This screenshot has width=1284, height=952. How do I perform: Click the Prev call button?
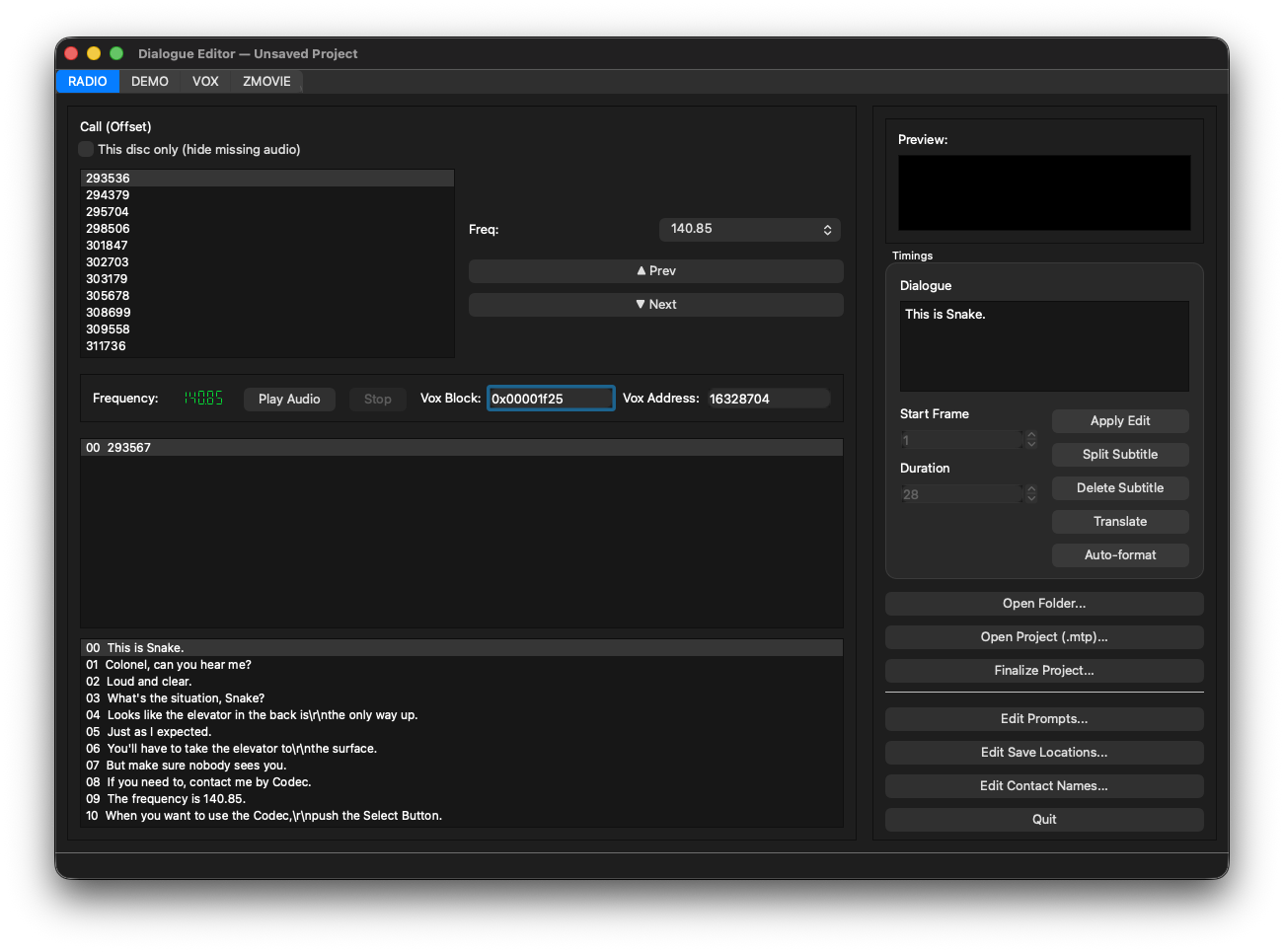coord(655,271)
